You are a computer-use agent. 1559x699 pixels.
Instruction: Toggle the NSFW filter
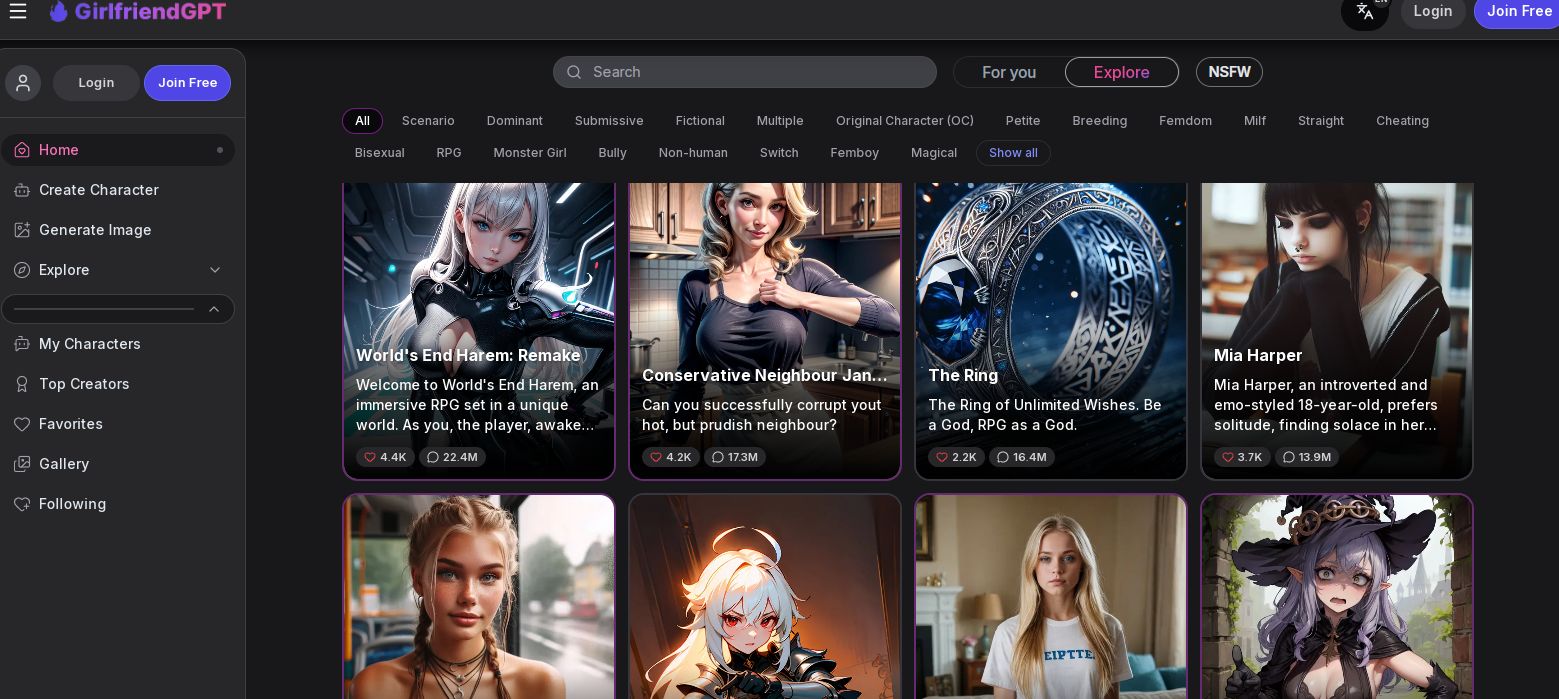coord(1229,72)
